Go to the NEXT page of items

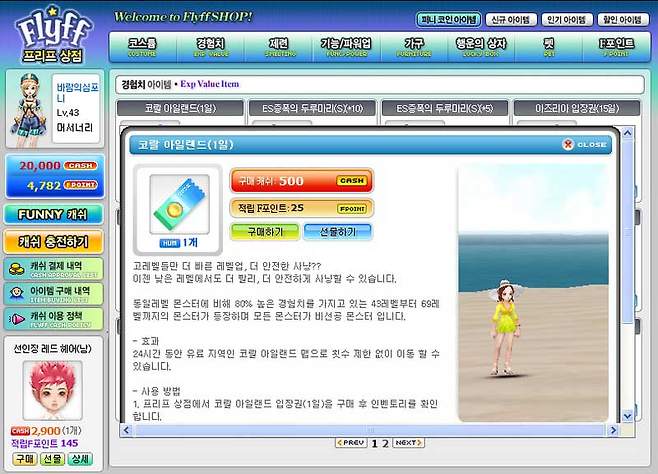click(x=407, y=442)
